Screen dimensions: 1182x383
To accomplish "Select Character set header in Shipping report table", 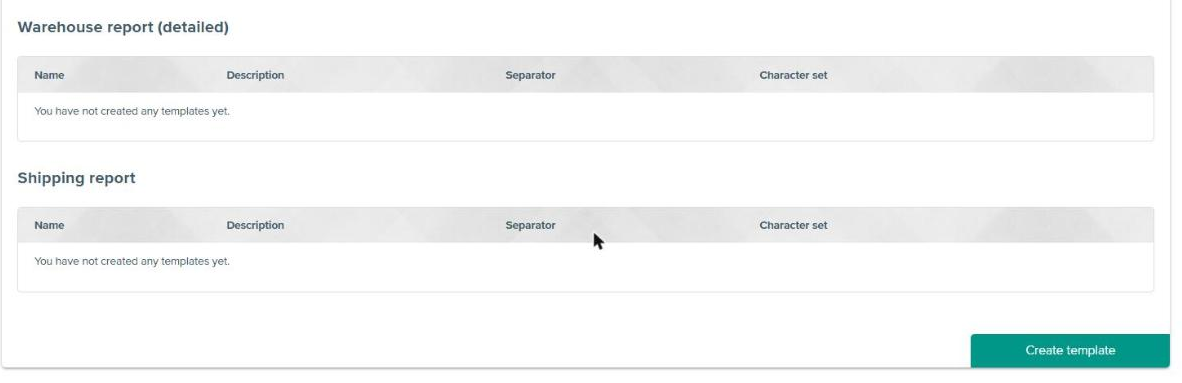I will point(793,225).
